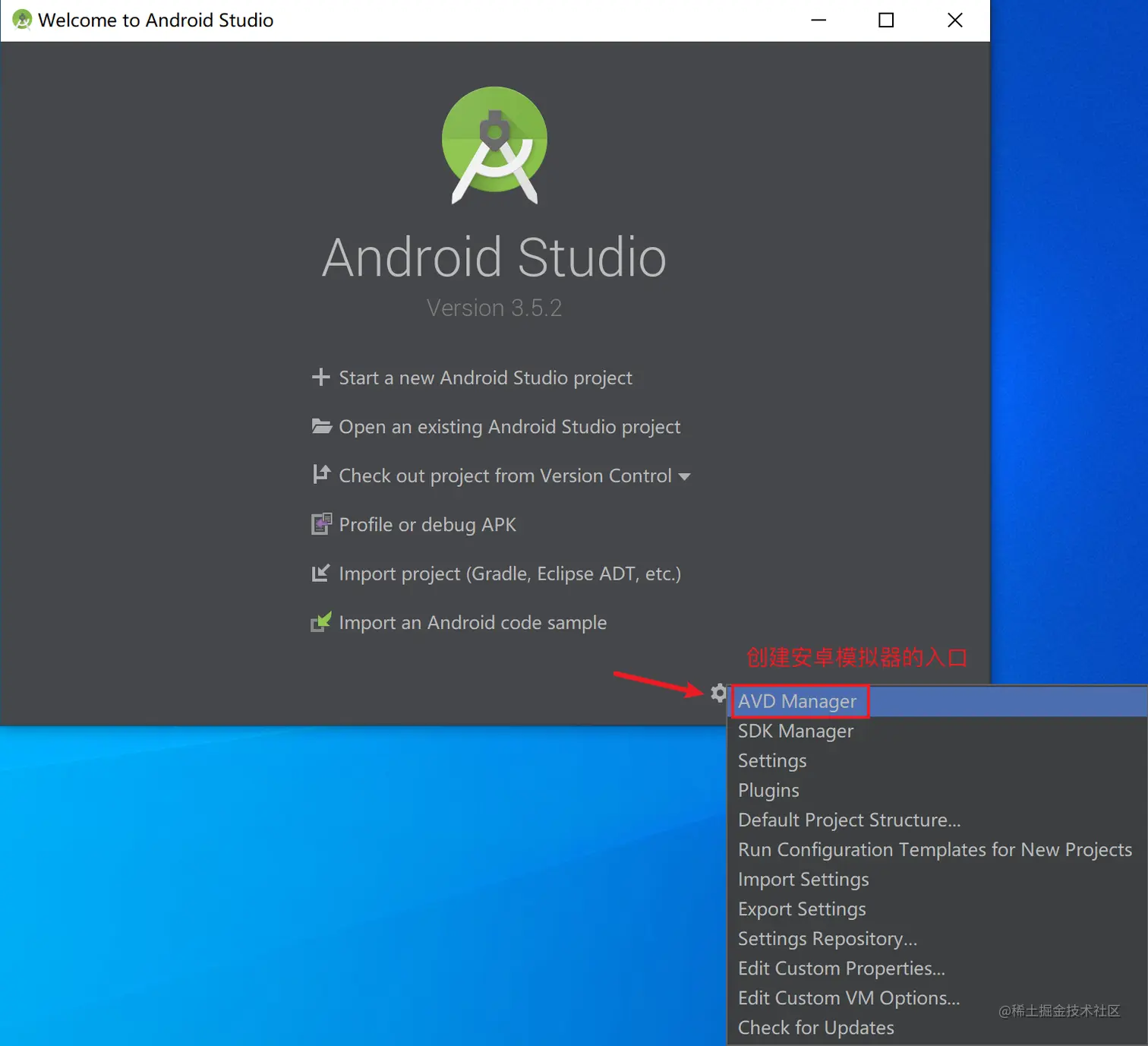Open an existing Android Studio project
The image size is (1148, 1046).
pyautogui.click(x=509, y=427)
